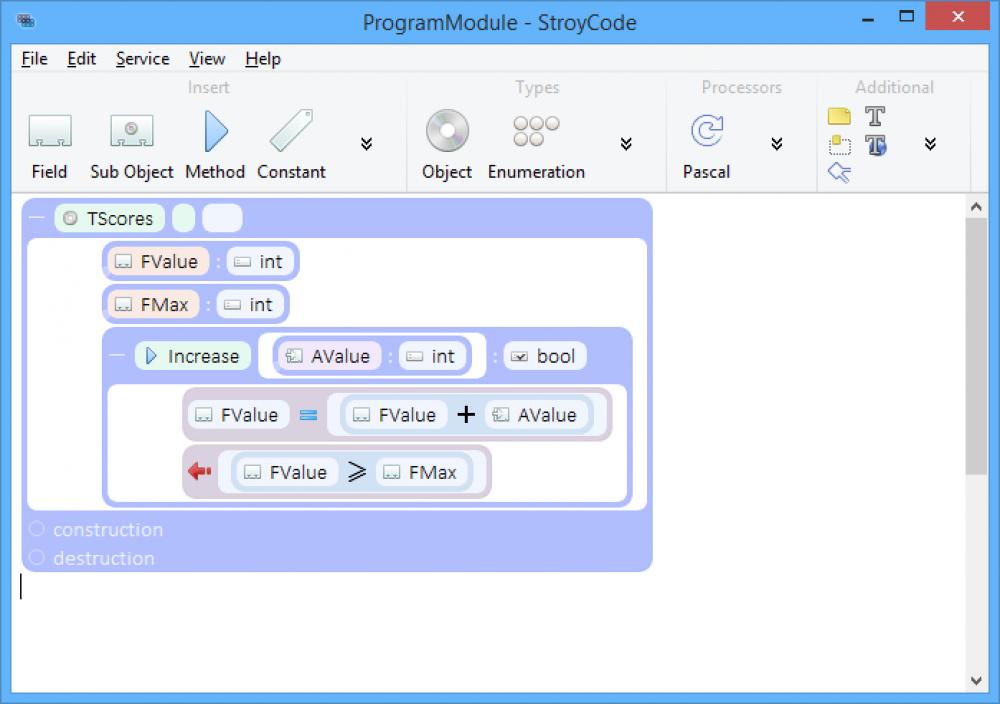Click the construction radio circle
The width and height of the screenshot is (1000, 704).
pos(37,529)
